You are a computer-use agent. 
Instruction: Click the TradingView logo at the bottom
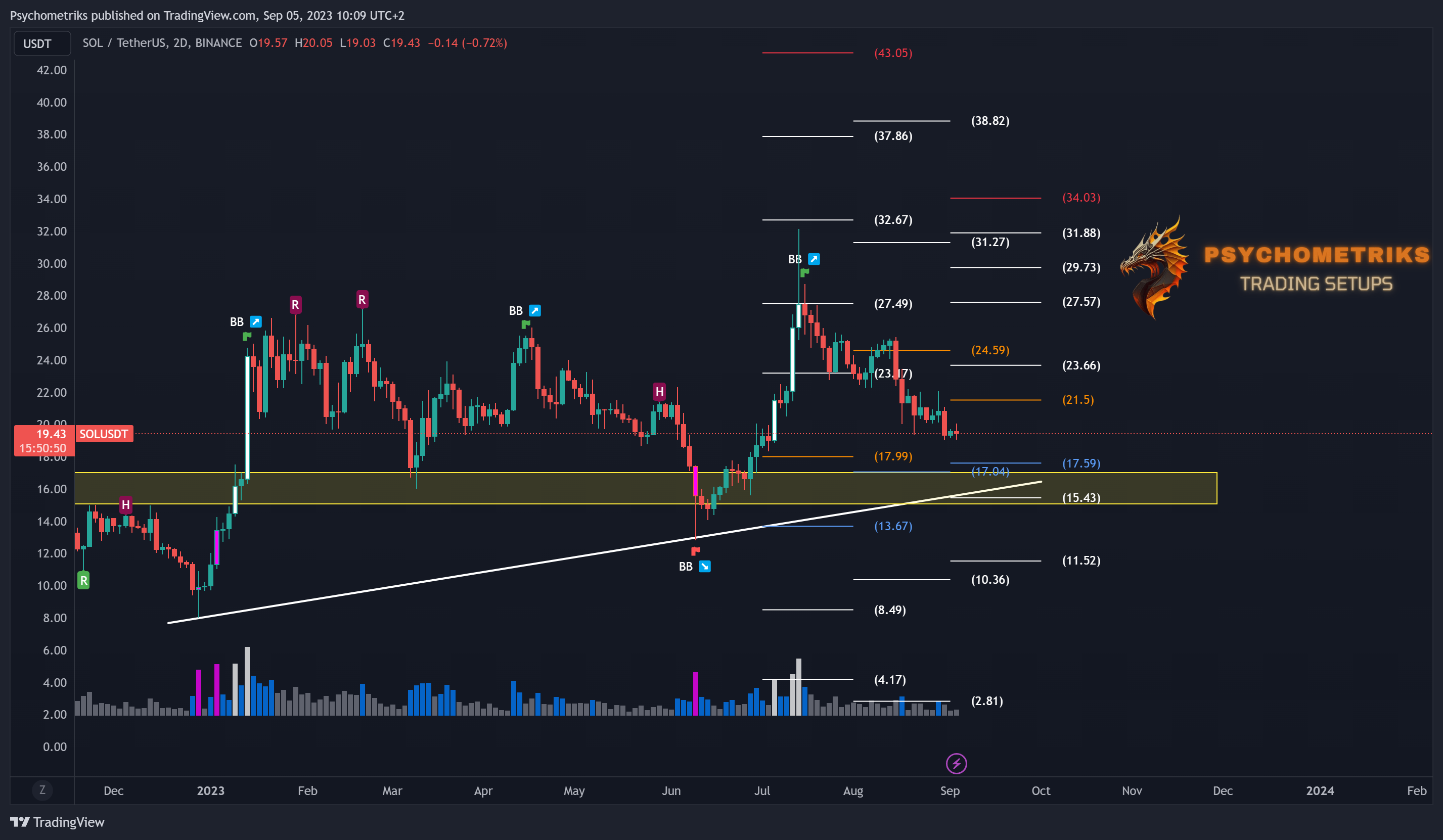(57, 822)
